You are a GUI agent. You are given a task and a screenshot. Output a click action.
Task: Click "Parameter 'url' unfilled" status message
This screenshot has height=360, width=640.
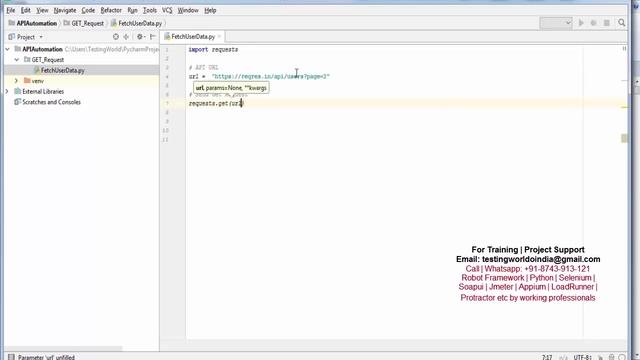[x=46, y=357]
